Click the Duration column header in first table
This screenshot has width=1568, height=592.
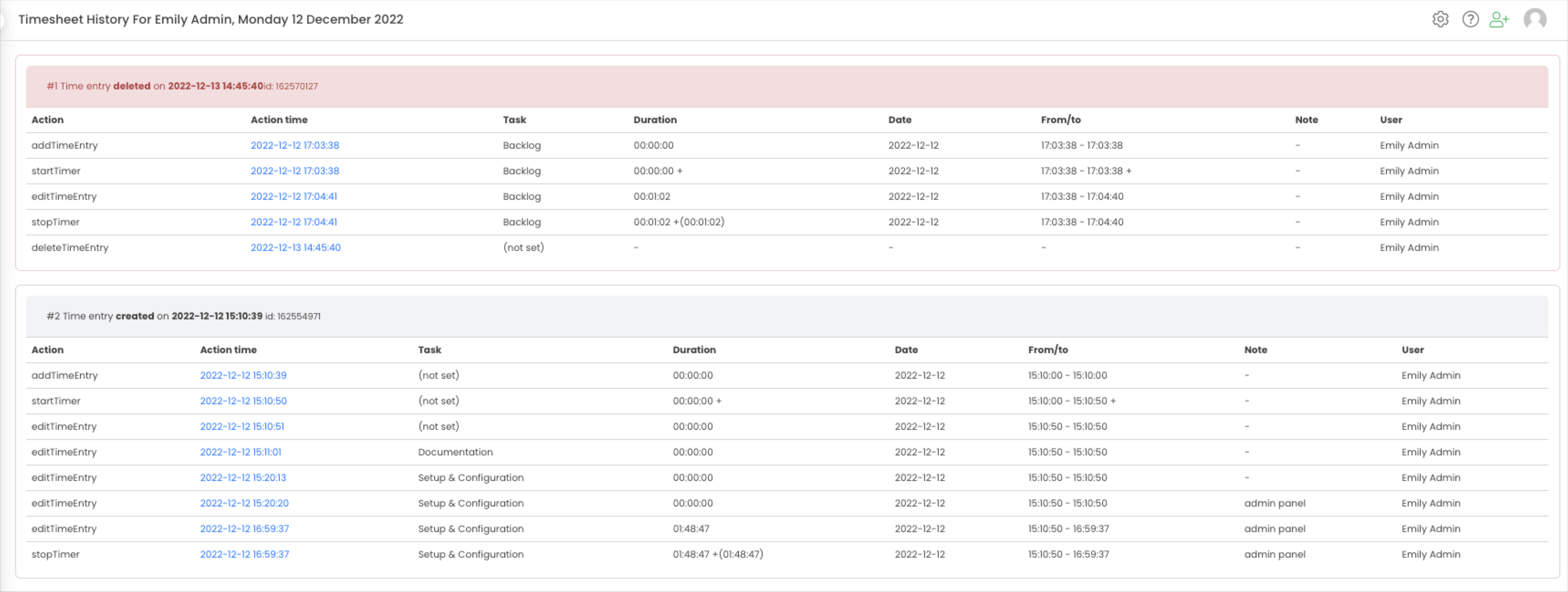coord(654,120)
